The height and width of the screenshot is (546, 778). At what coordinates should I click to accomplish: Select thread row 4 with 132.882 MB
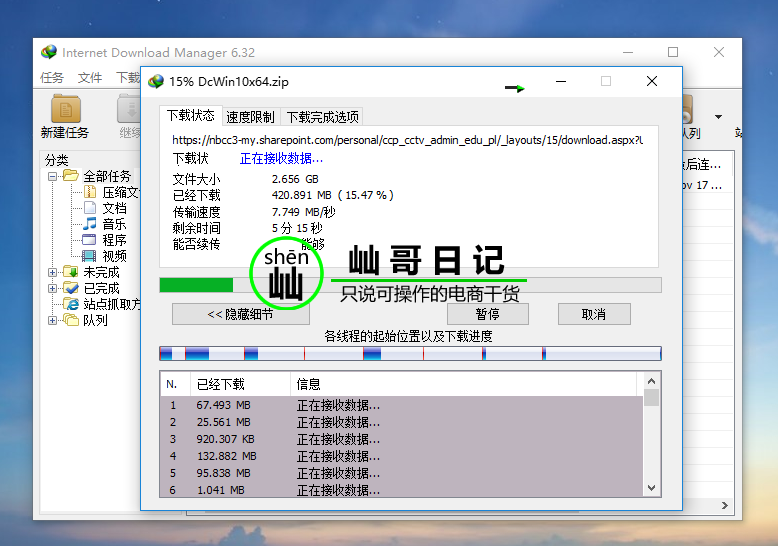[x=402, y=456]
